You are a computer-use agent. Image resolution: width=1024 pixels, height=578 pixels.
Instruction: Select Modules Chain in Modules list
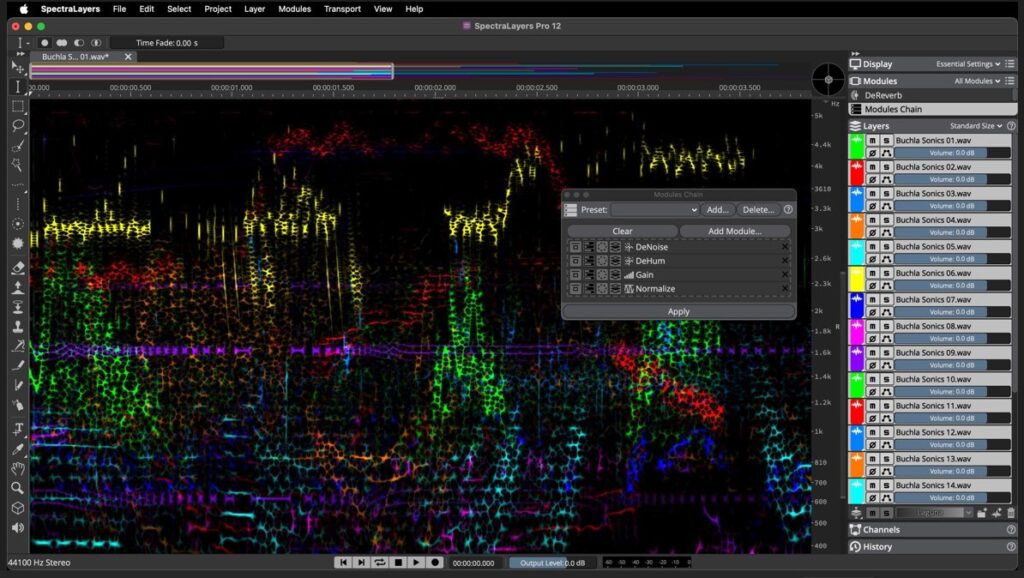(x=933, y=109)
